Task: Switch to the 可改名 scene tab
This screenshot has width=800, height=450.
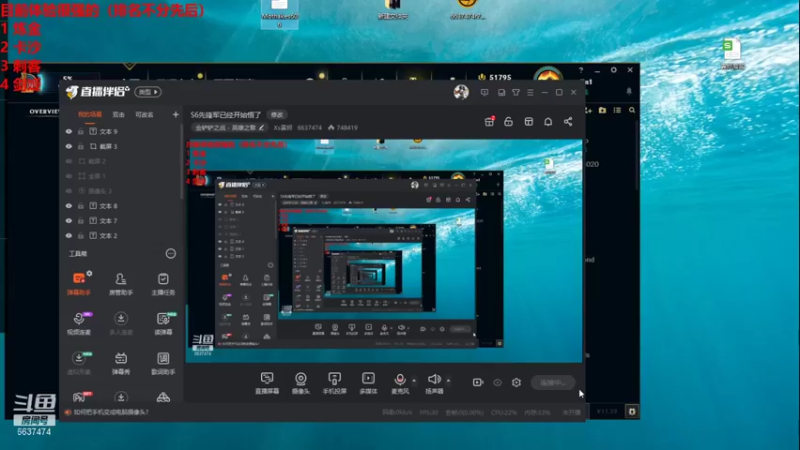Action: 144,115
